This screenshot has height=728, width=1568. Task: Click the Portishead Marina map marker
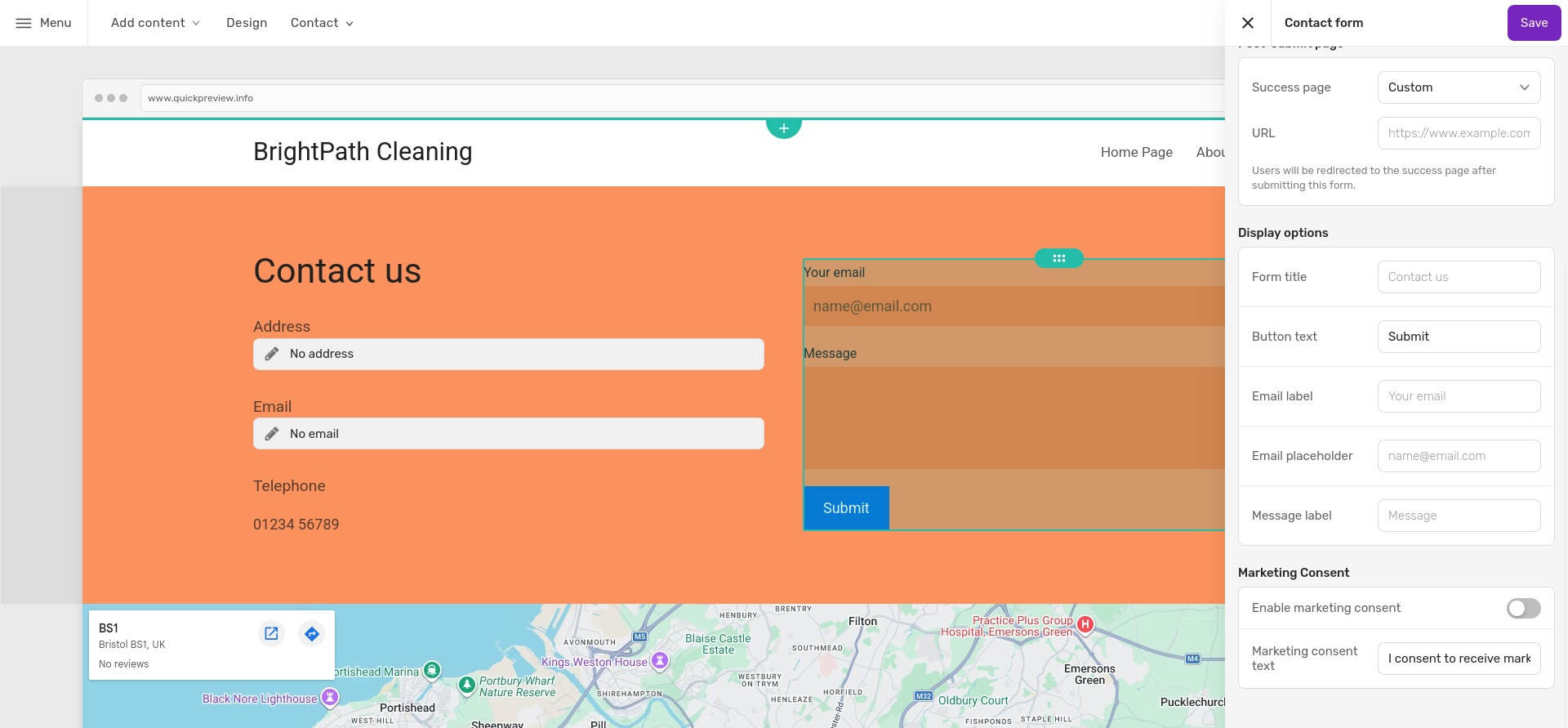click(433, 670)
